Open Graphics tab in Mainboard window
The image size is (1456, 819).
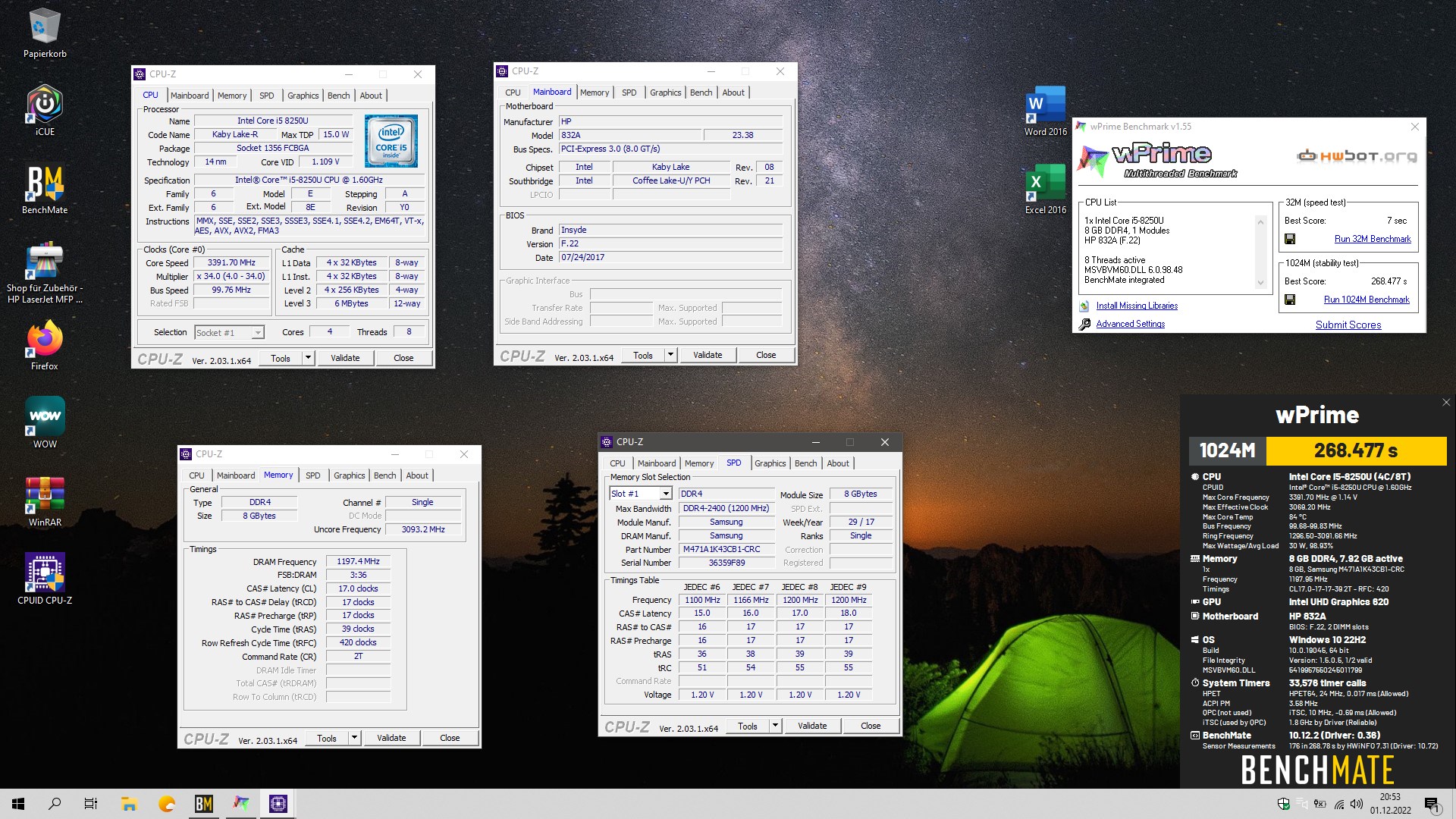tap(666, 93)
